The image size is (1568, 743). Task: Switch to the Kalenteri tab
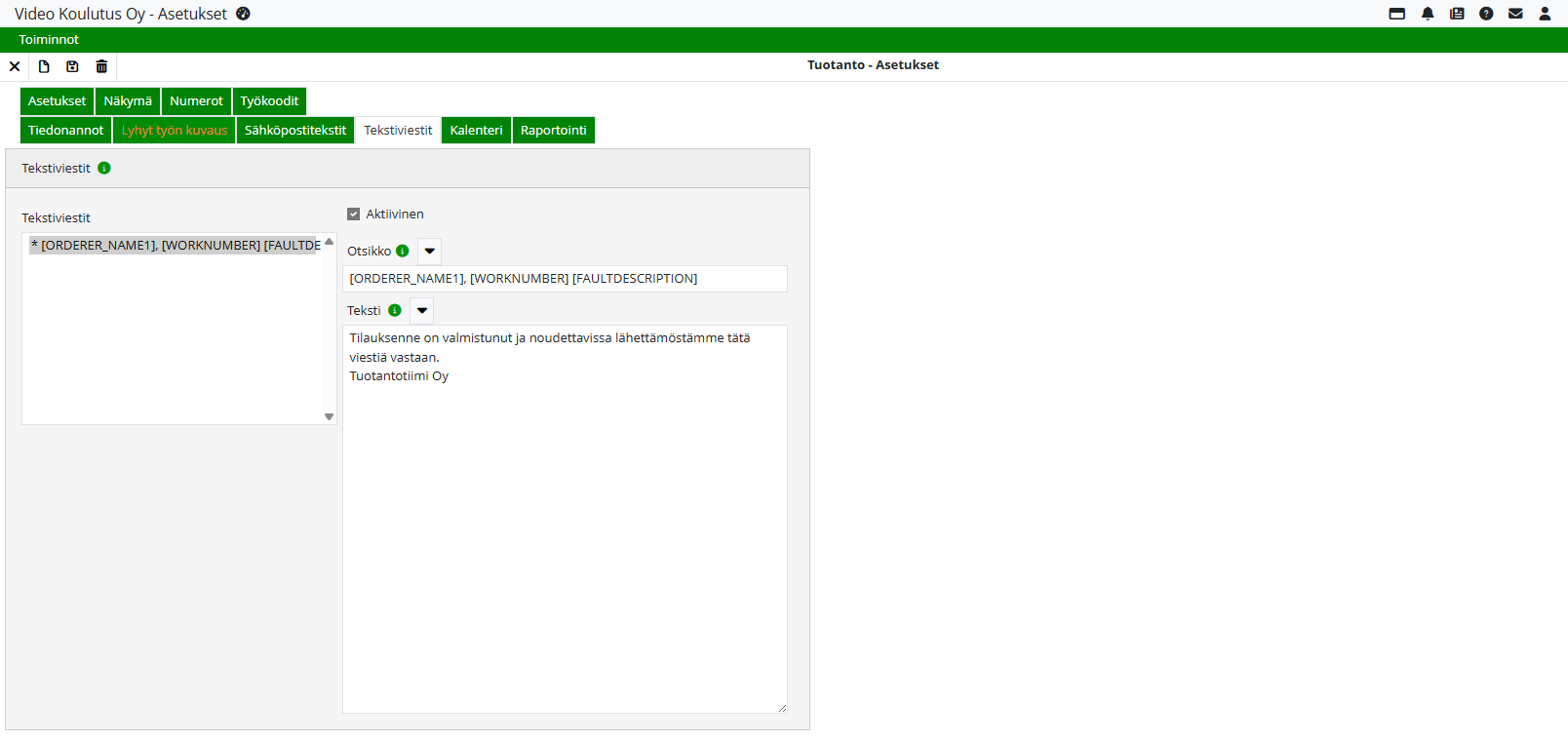476,131
